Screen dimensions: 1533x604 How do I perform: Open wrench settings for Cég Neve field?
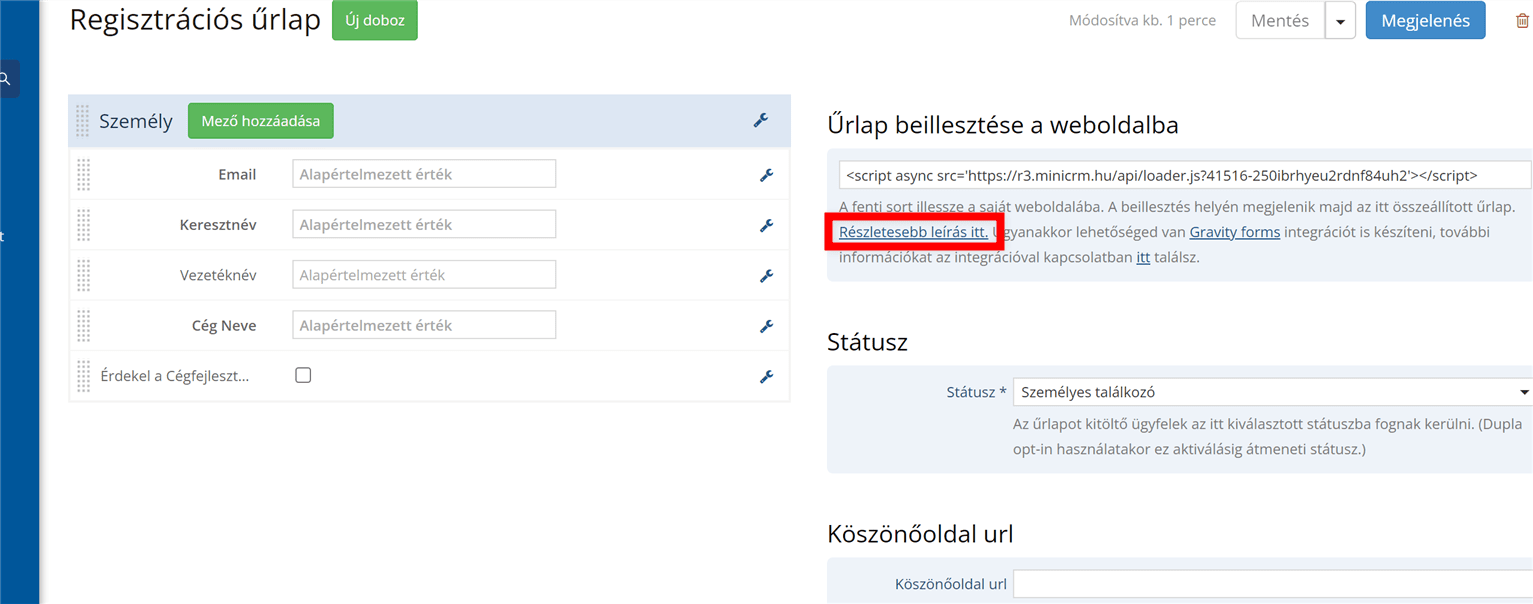(x=767, y=326)
